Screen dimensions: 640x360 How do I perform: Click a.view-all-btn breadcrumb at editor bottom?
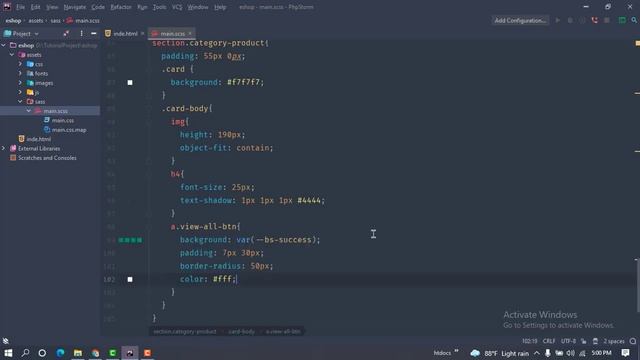coord(283,331)
